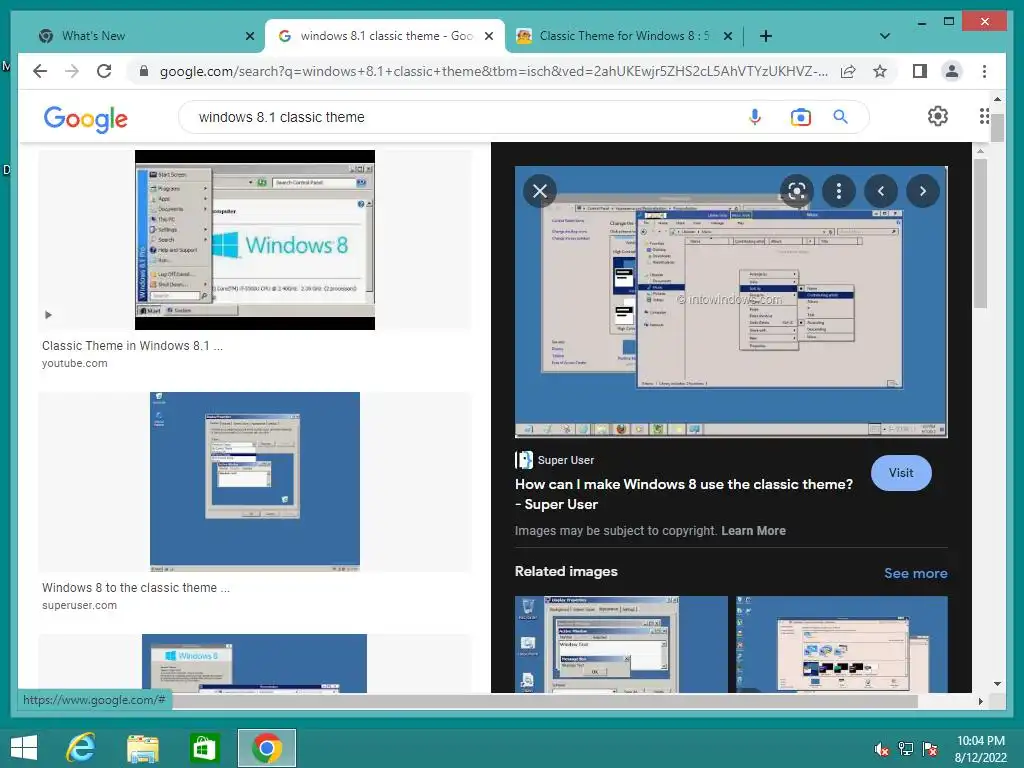Show previous image in preview

880,191
